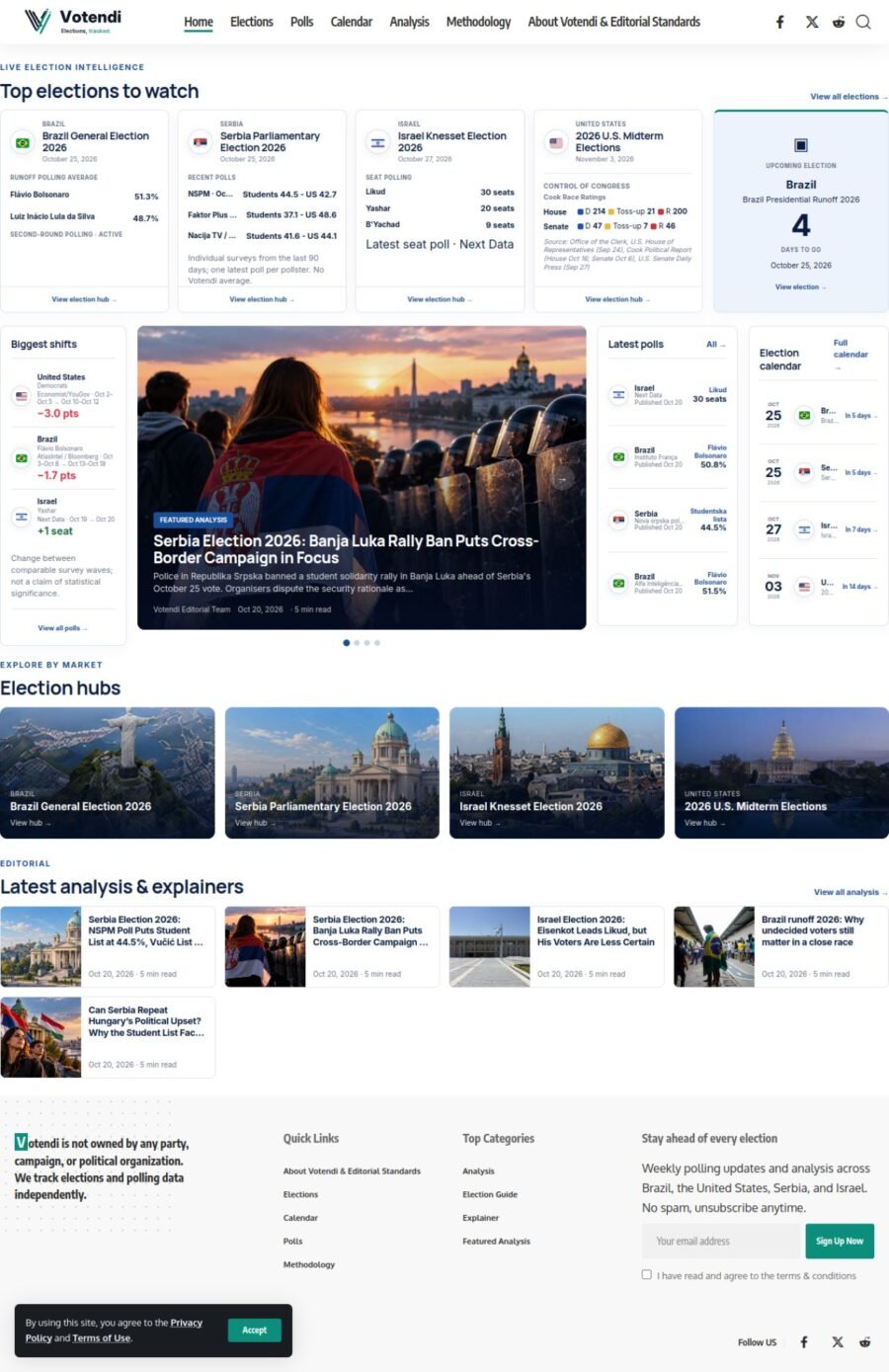Screen dimensions: 889x1372
Task: Click Serbia flag icon in Serbia Parliamentary Election card
Action: 200,142
